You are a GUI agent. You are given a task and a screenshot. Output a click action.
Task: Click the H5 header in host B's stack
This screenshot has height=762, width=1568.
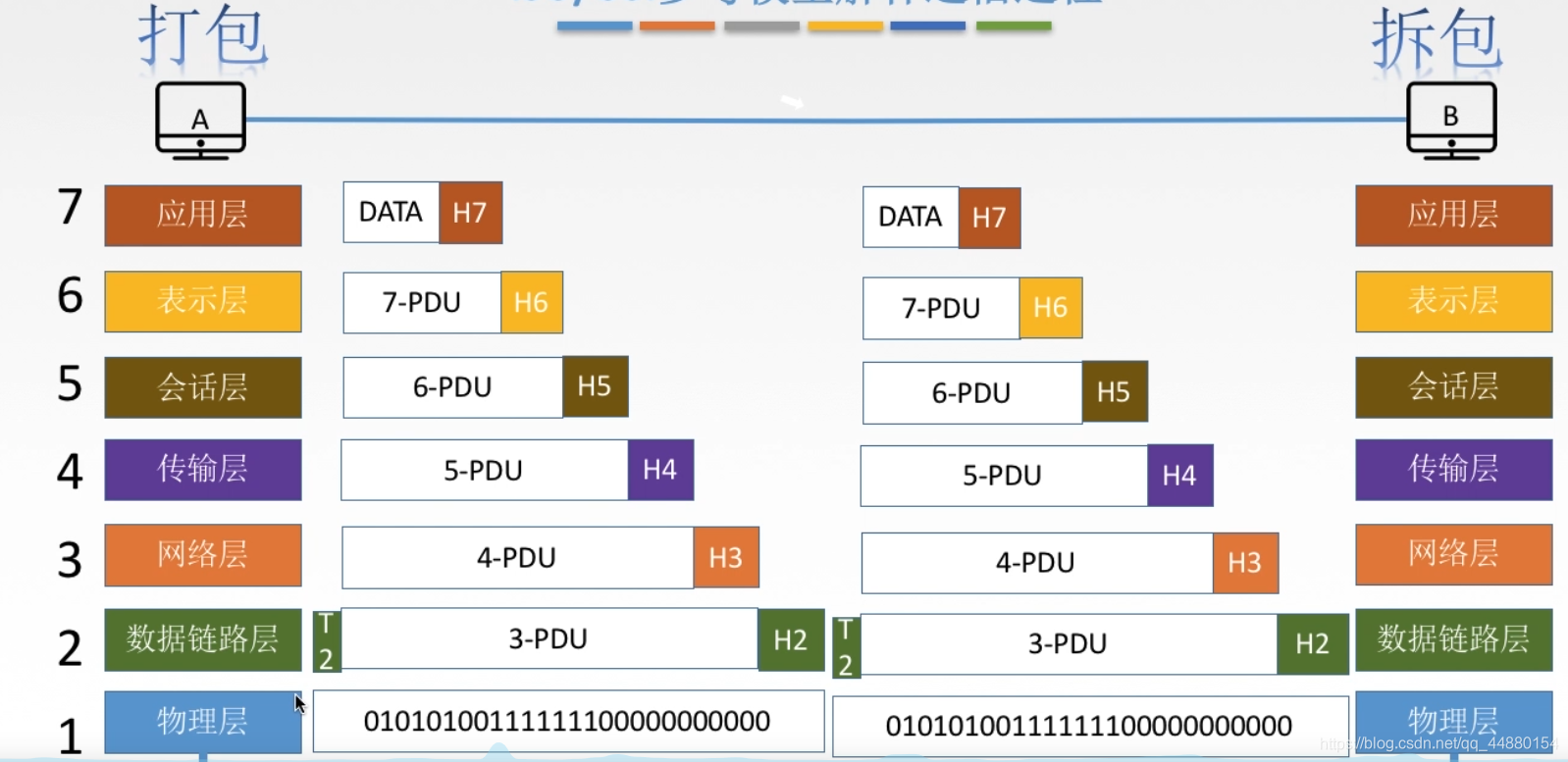(1115, 392)
